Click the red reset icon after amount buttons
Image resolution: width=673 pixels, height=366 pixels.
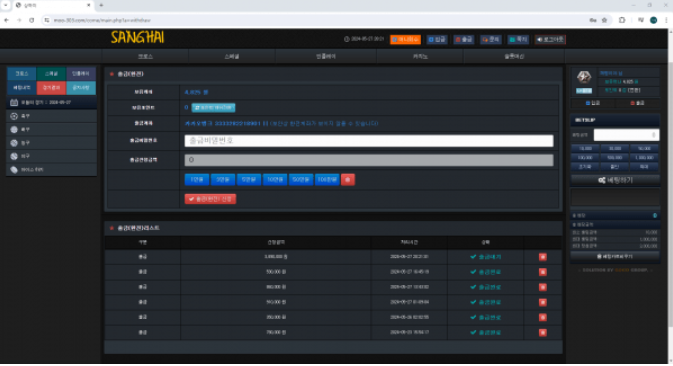[348, 179]
